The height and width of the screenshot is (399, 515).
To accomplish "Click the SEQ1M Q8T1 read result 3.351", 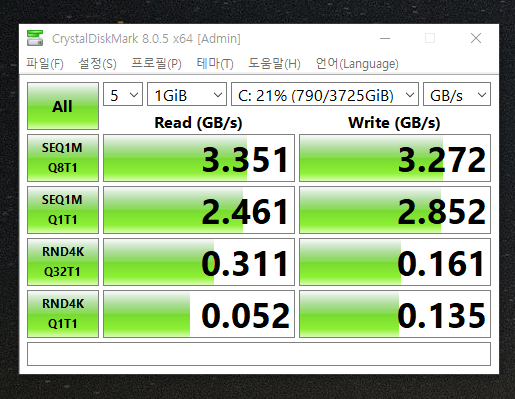I will pos(199,158).
